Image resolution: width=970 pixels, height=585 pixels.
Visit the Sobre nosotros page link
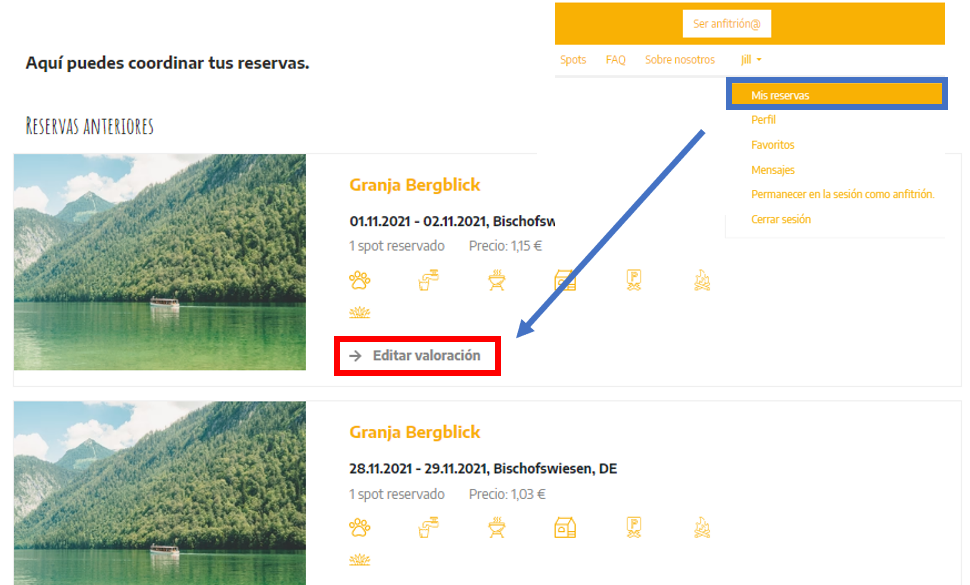(x=680, y=59)
